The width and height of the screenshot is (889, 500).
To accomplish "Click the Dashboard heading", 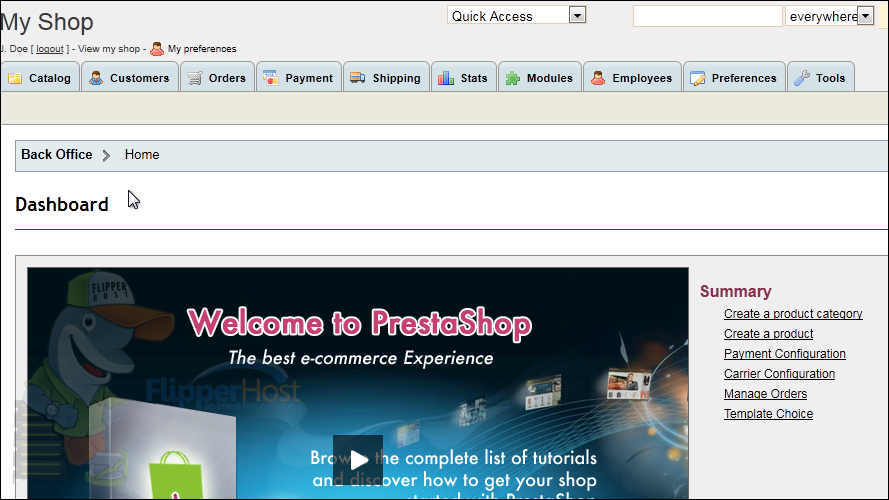I will click(x=62, y=205).
